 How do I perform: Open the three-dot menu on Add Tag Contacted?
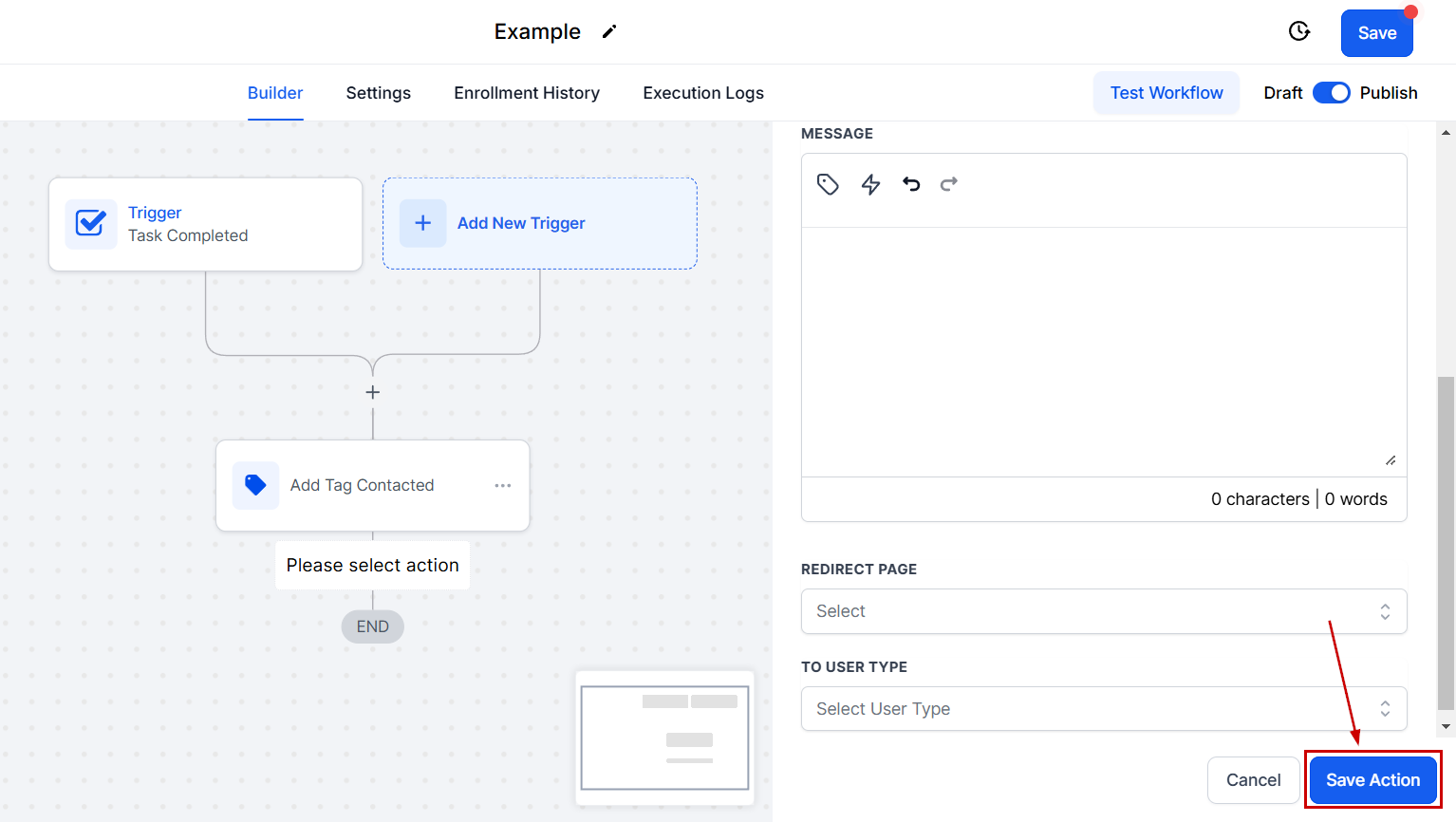point(503,485)
